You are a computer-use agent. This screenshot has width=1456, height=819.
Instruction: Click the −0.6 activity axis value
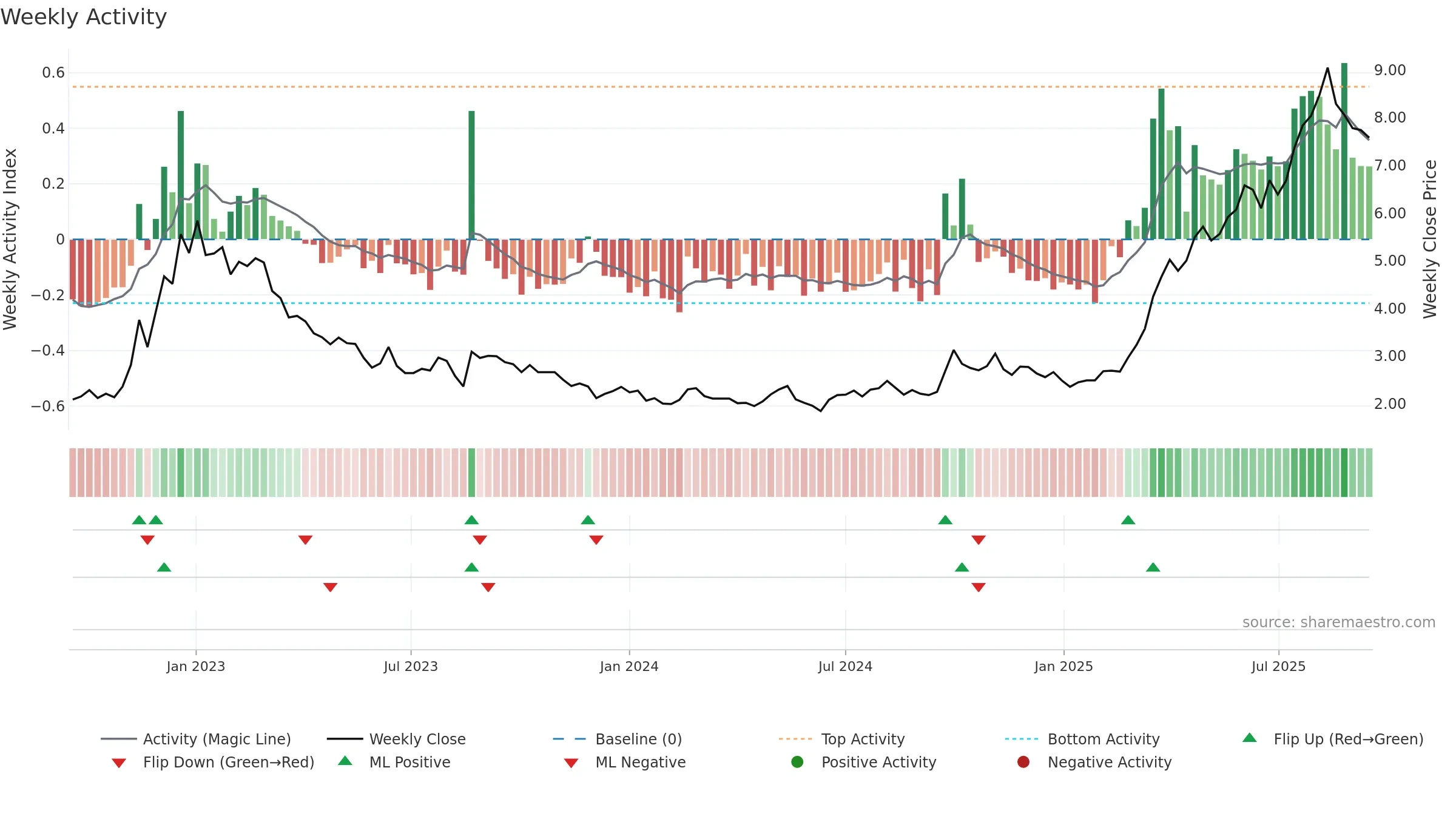pos(48,406)
